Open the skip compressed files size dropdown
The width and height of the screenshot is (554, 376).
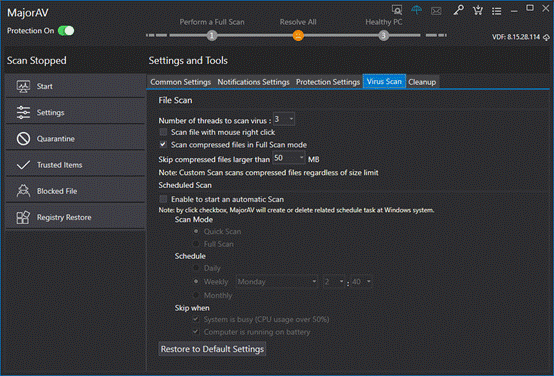coord(289,158)
